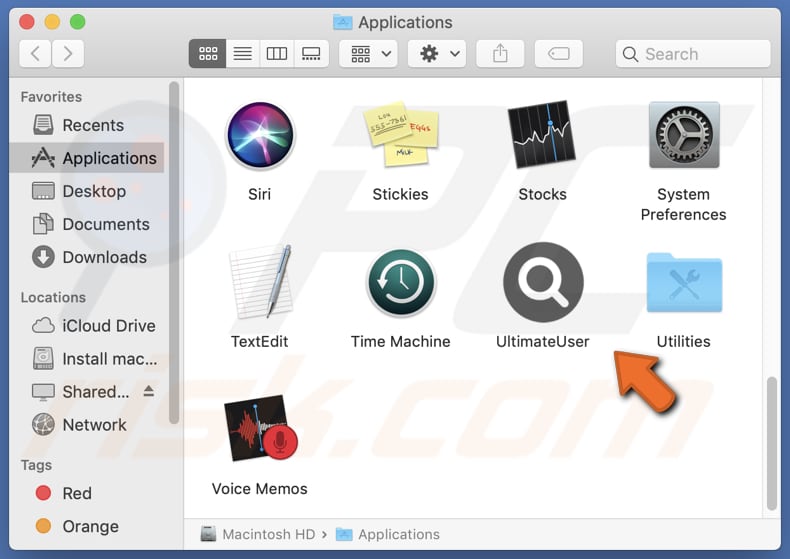Image resolution: width=790 pixels, height=559 pixels.
Task: Open Downloads in the sidebar
Action: [x=88, y=257]
